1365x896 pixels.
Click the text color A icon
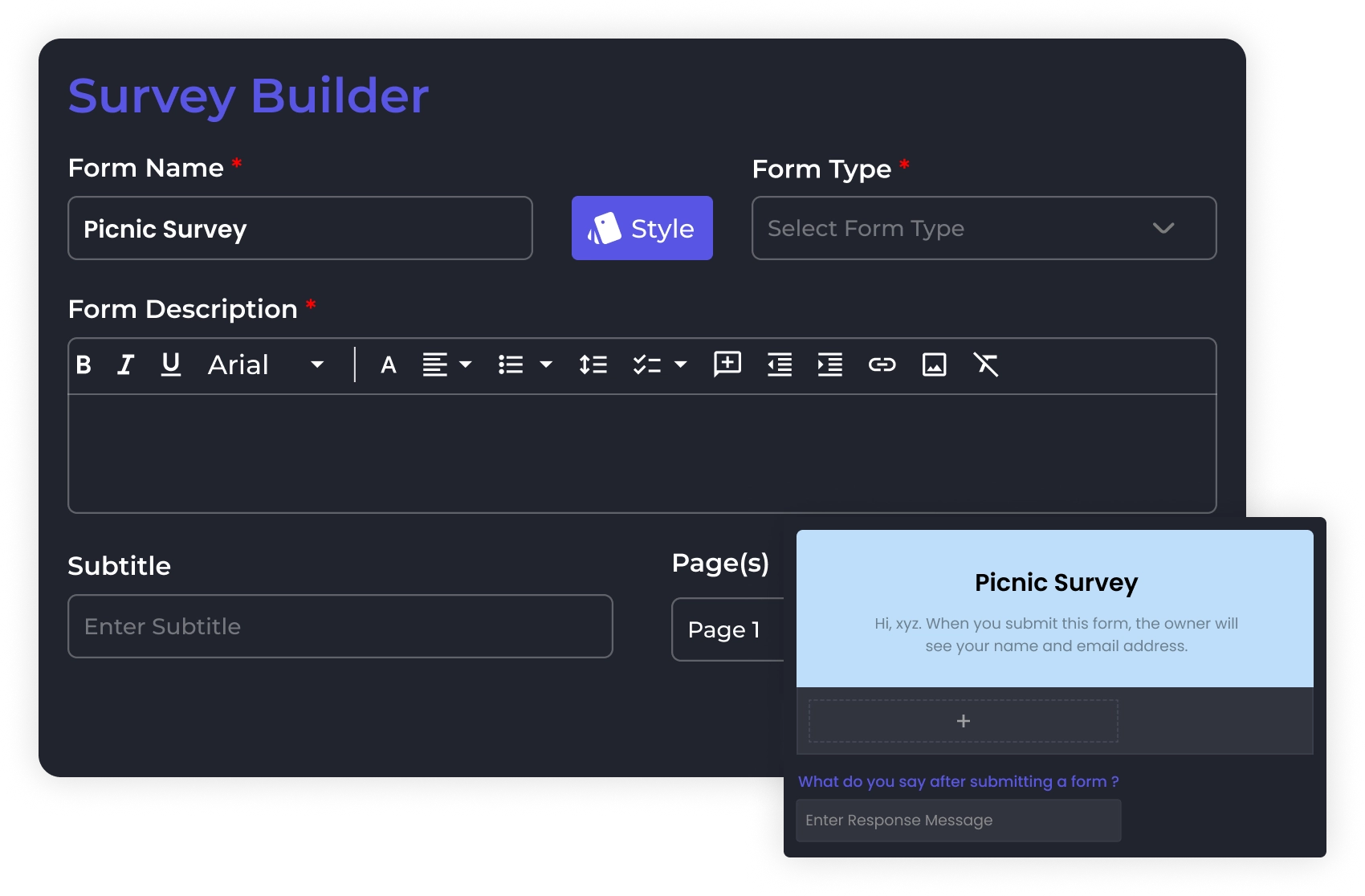coord(389,365)
